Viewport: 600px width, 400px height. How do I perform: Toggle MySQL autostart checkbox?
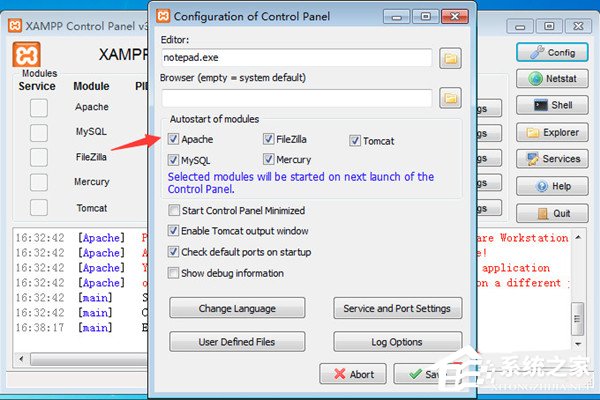point(173,160)
